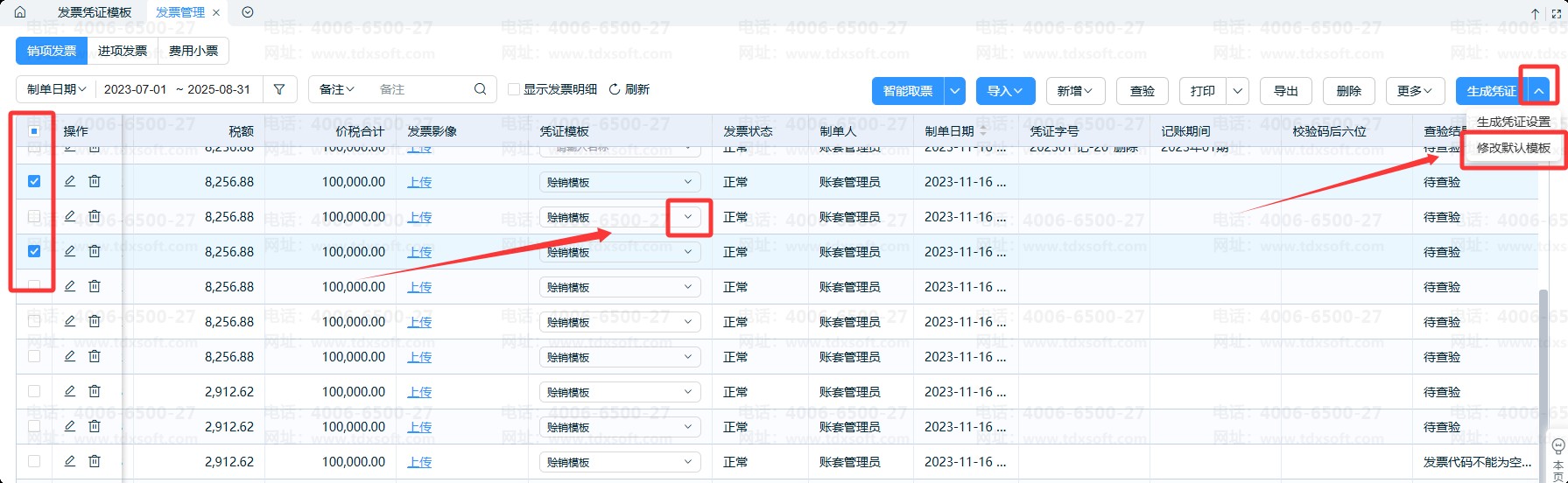1568x483 pixels.
Task: Sort by the 制单日期 column sort icon
Action: click(982, 131)
